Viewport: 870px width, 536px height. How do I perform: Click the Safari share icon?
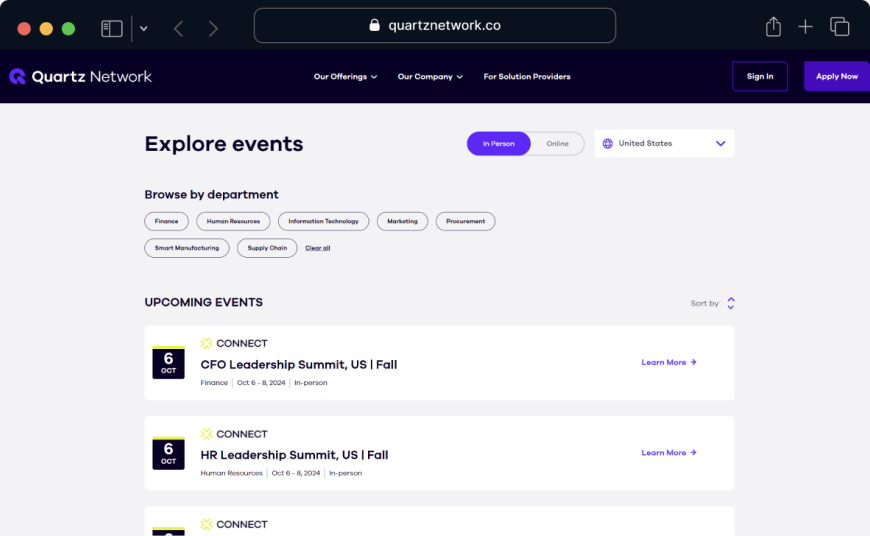(x=773, y=26)
